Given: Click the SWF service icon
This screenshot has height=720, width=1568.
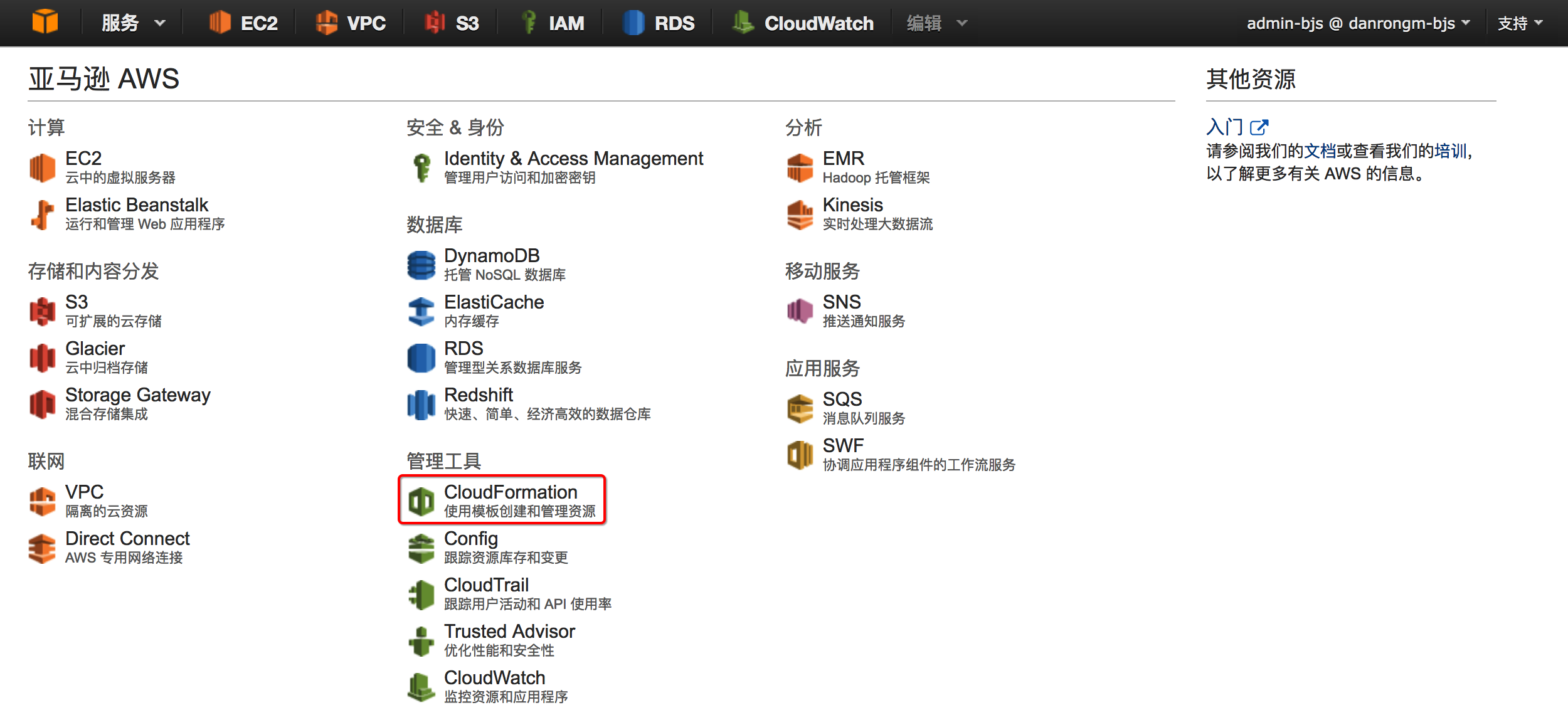Looking at the screenshot, I should [x=800, y=455].
